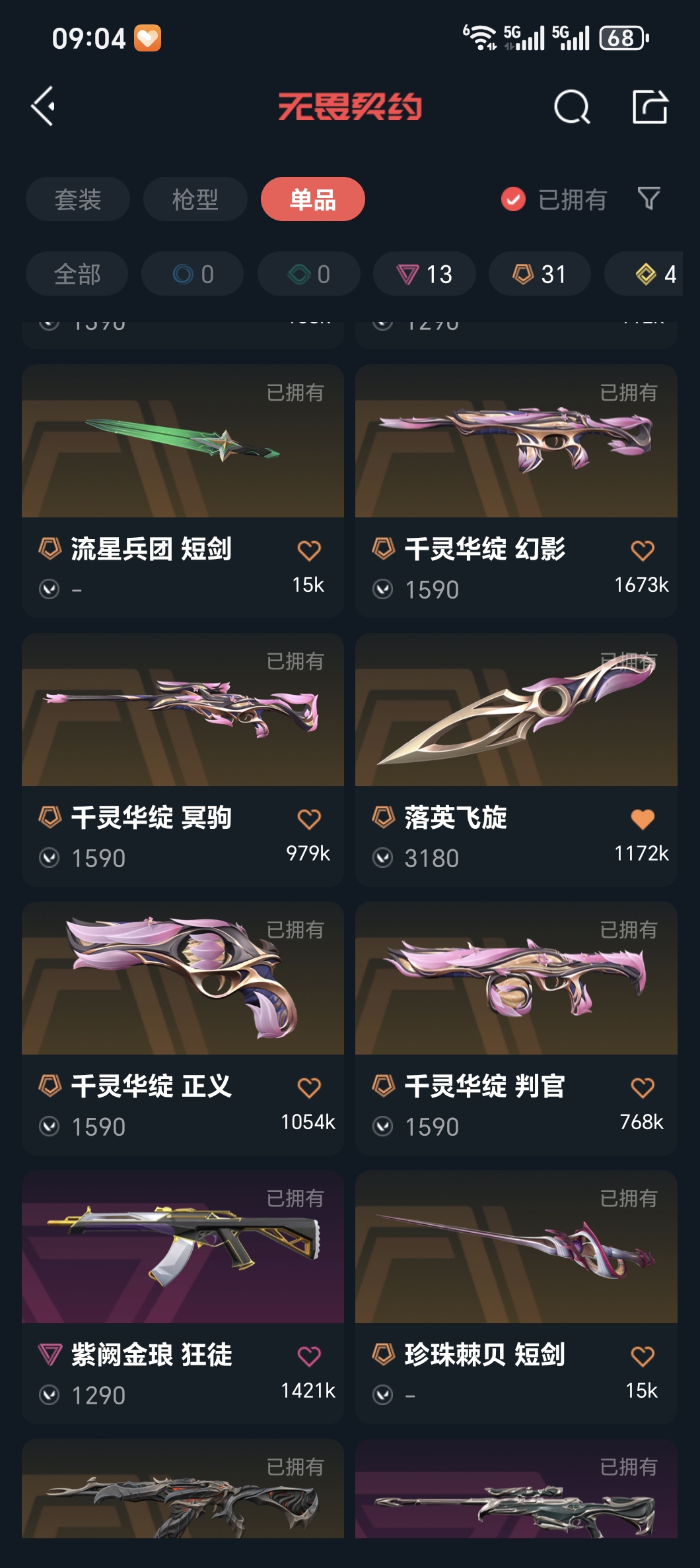Filter by the yellow tier showing 4

(652, 274)
